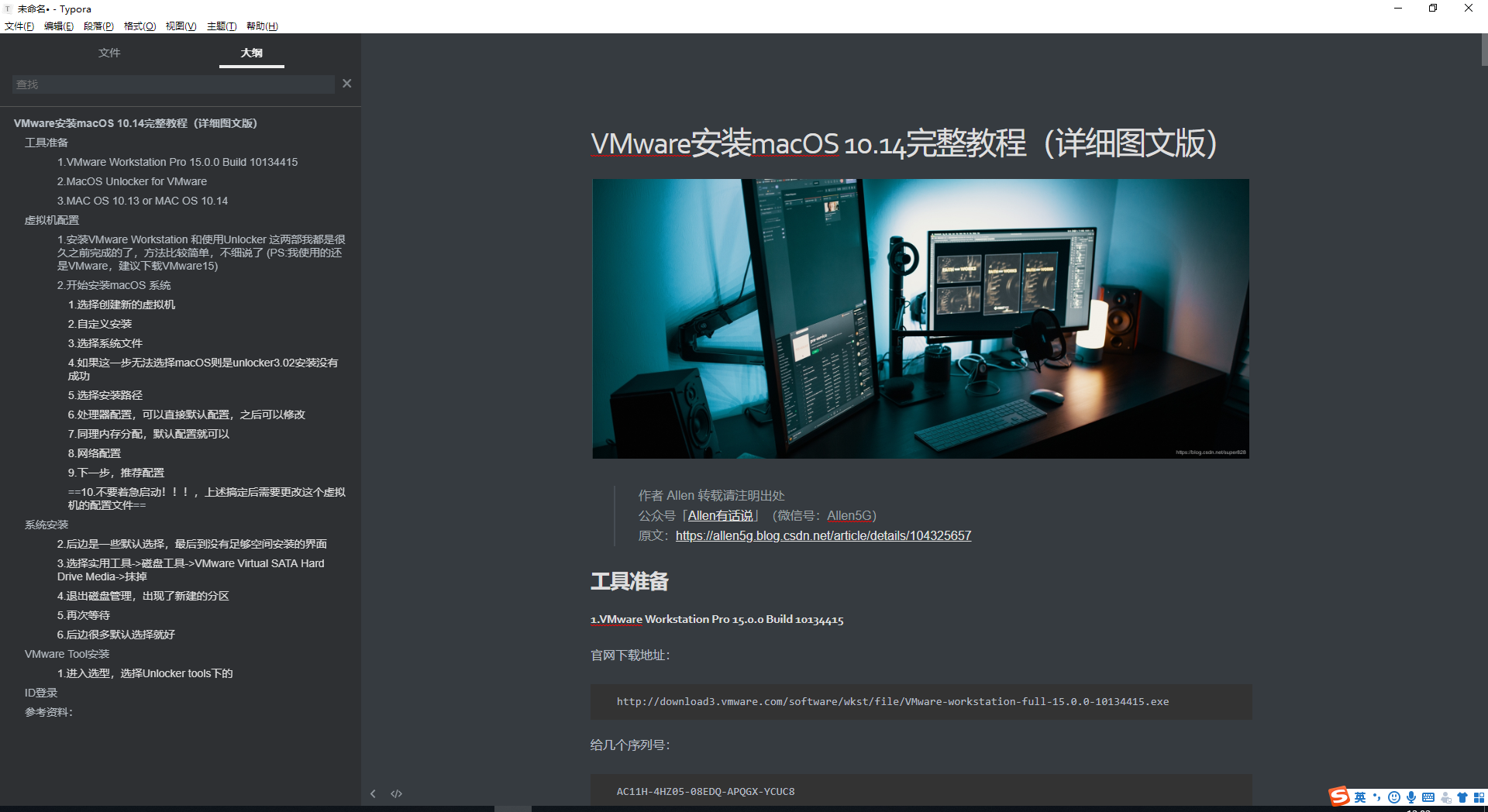Open the 文件(F) menu
1488x812 pixels.
[19, 26]
